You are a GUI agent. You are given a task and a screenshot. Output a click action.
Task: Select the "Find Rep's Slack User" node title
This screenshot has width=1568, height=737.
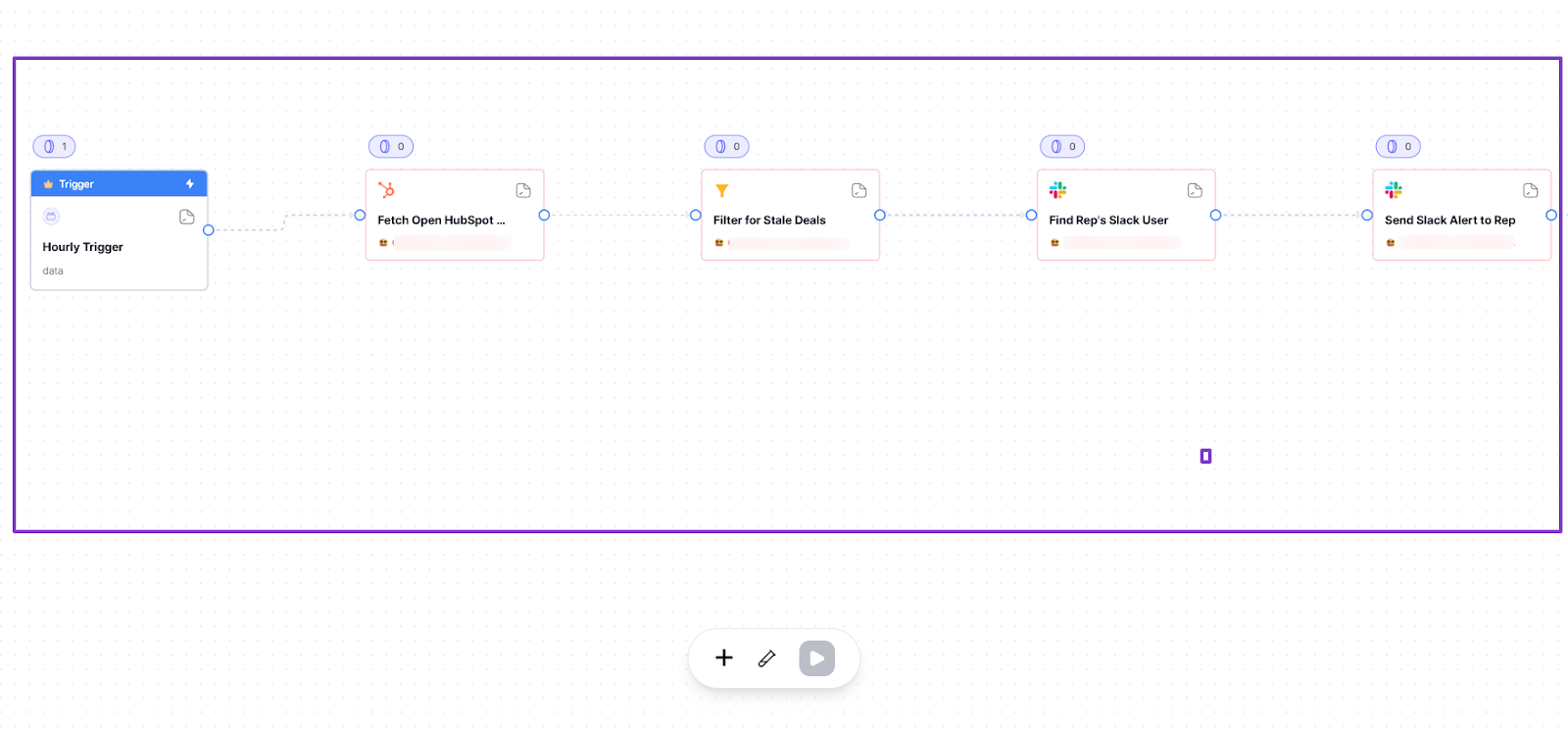pos(1108,221)
